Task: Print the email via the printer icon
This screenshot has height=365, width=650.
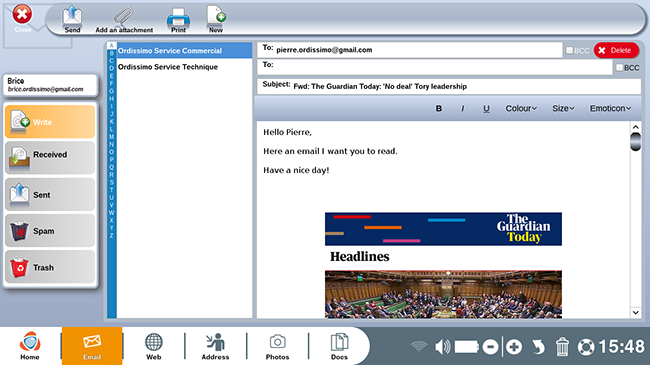Action: [x=178, y=19]
